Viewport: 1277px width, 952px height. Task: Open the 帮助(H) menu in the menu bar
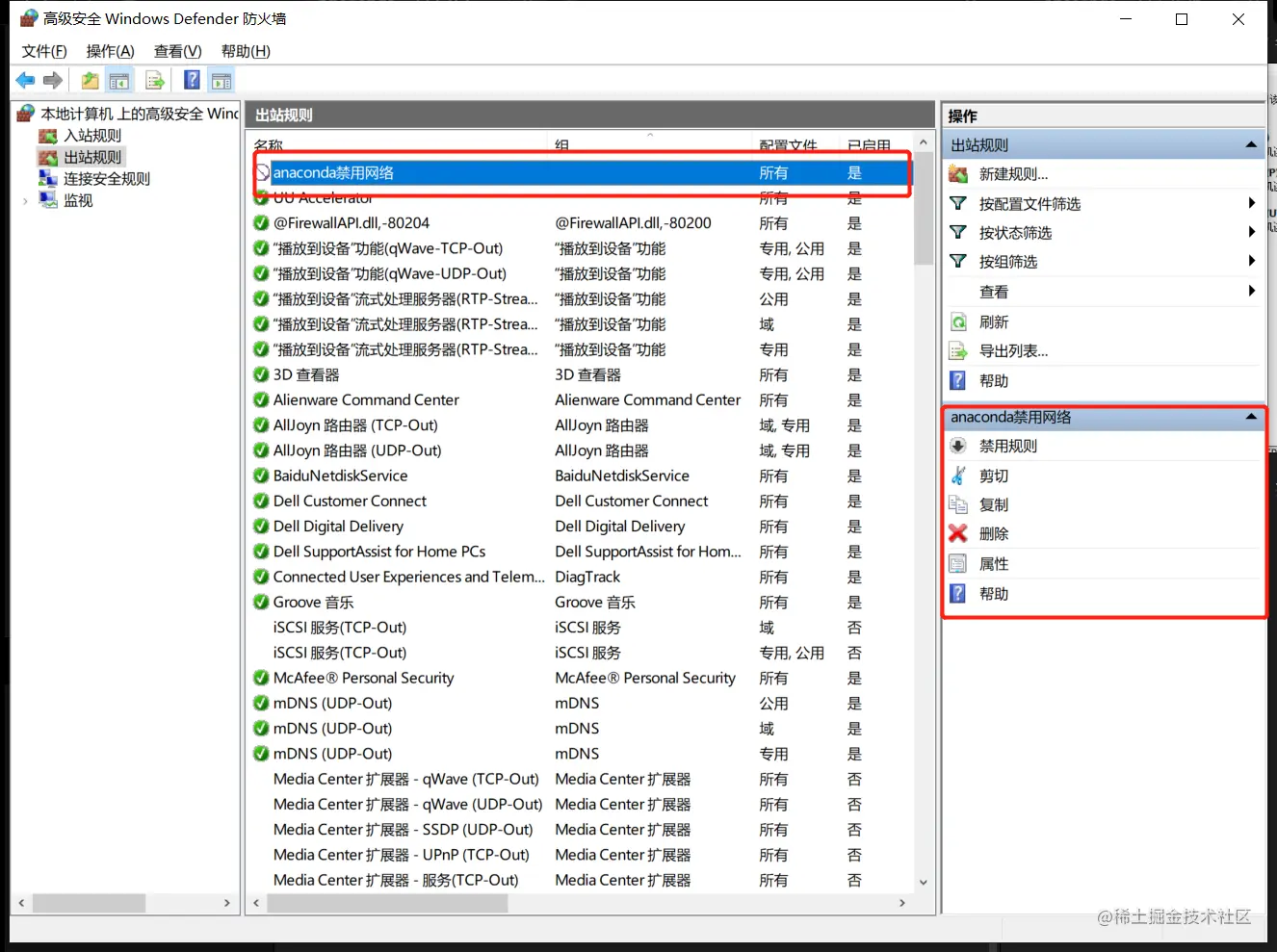point(246,51)
